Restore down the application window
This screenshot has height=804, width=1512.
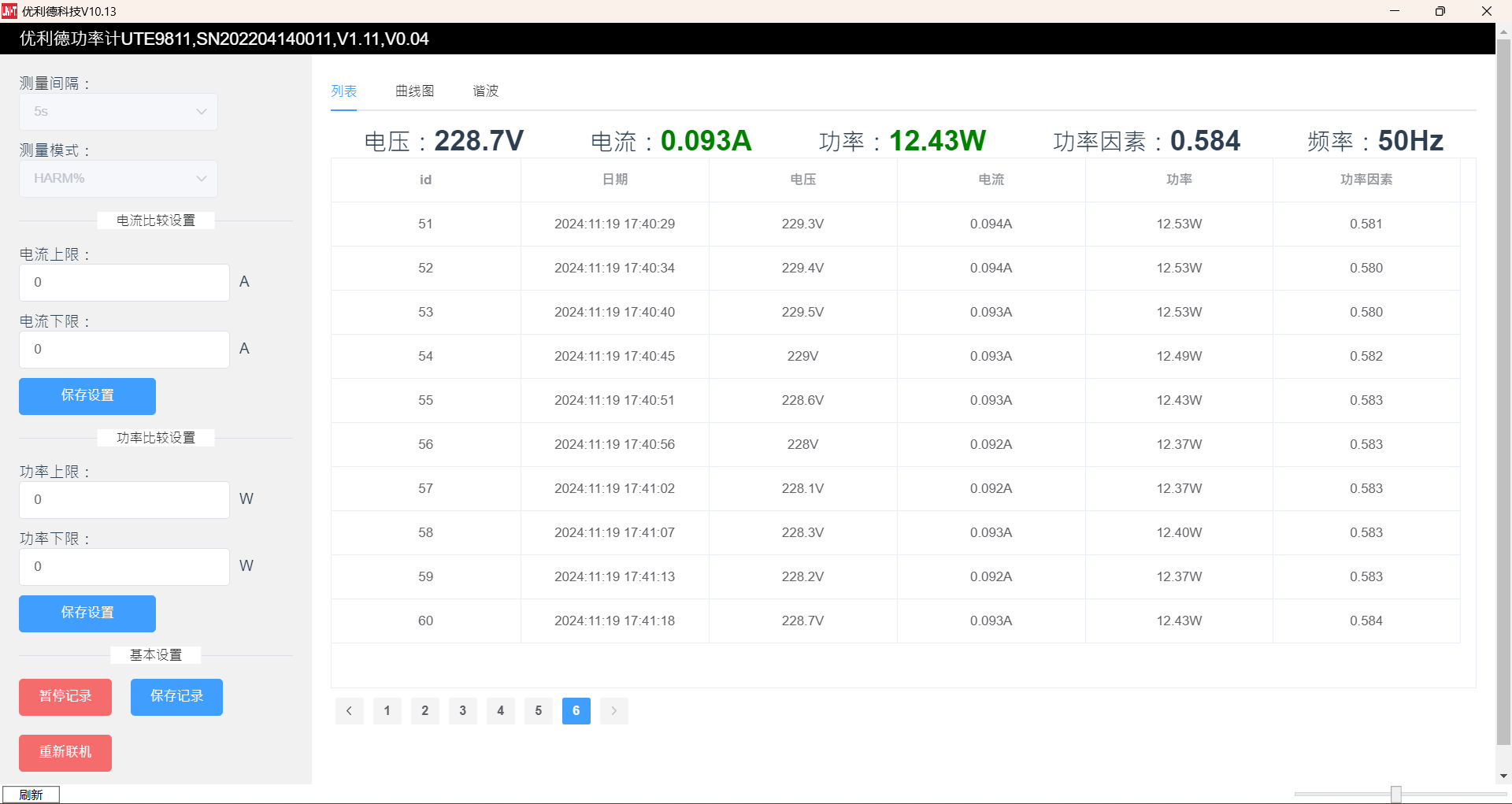(x=1440, y=11)
